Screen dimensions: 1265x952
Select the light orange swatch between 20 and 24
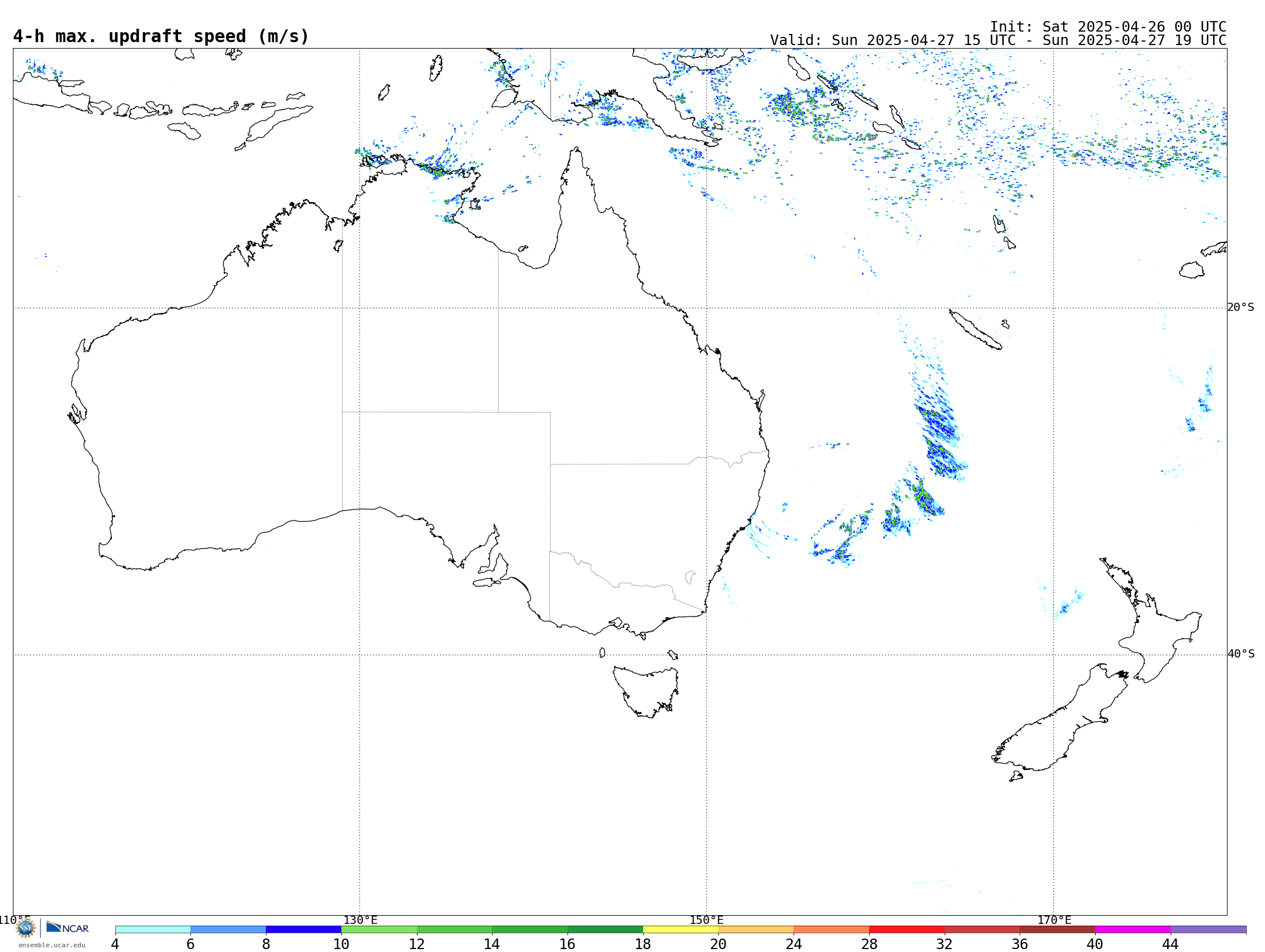pyautogui.click(x=756, y=930)
